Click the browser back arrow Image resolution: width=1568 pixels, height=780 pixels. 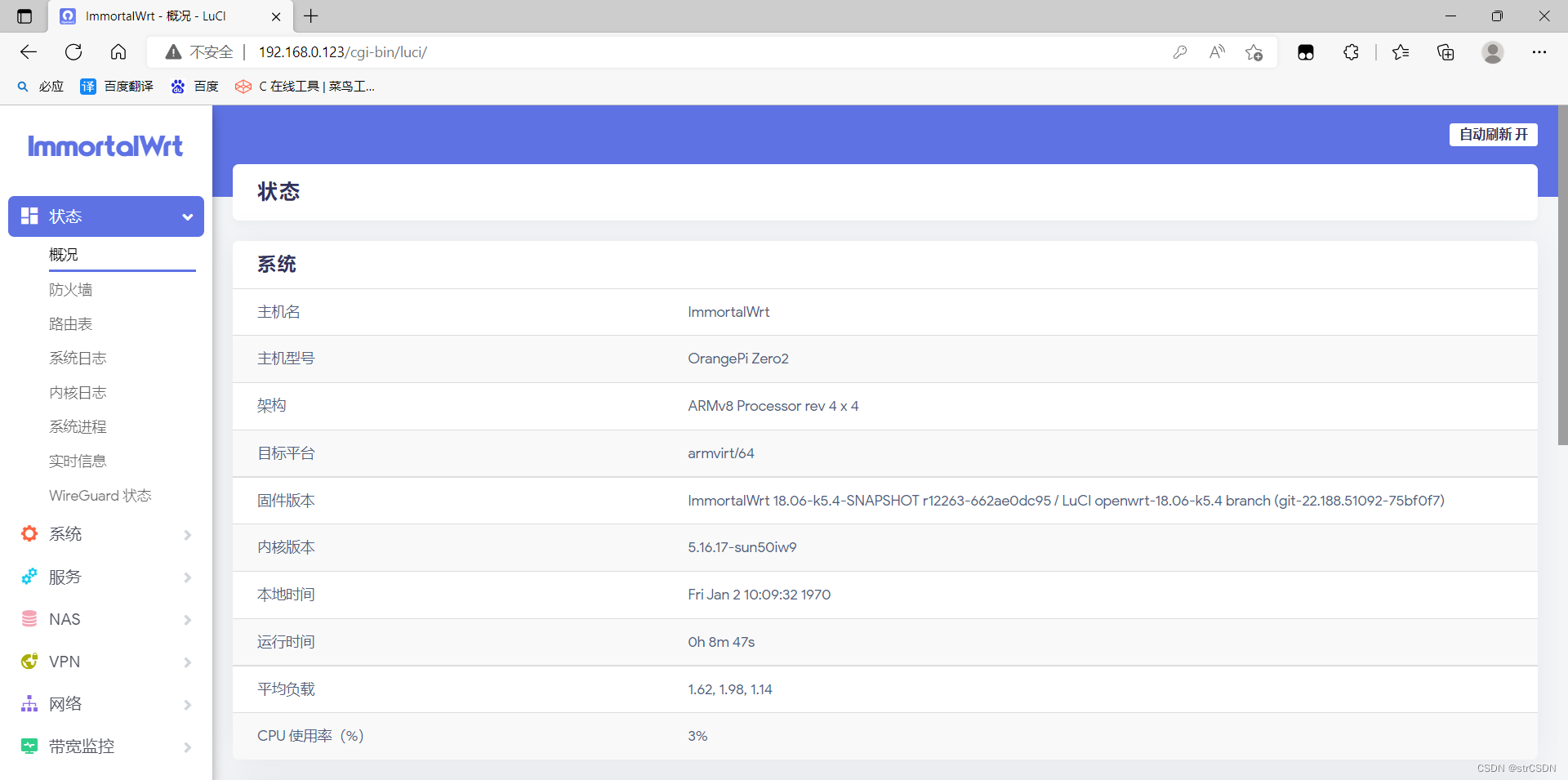point(29,52)
